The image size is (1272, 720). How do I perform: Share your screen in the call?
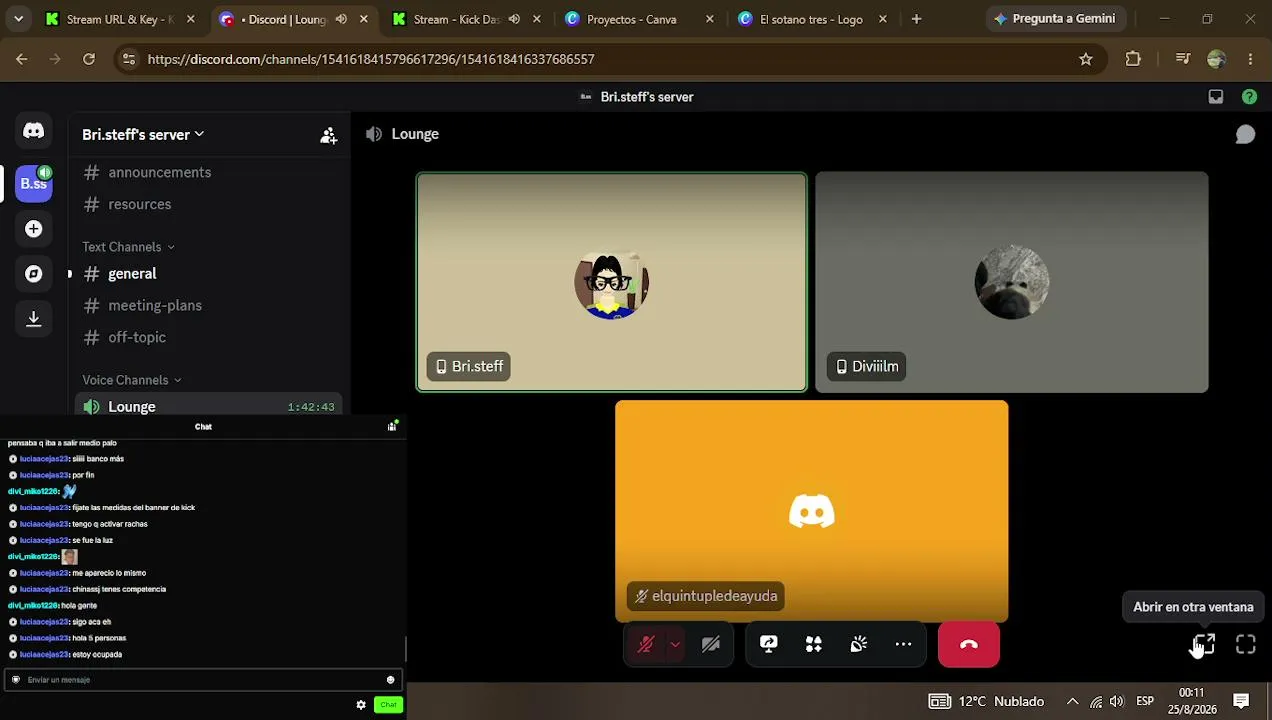pos(769,645)
